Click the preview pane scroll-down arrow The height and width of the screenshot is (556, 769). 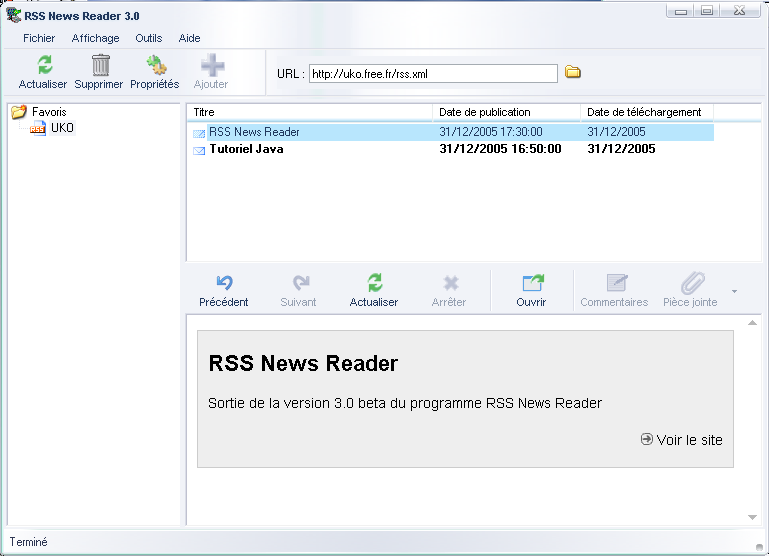pos(752,517)
